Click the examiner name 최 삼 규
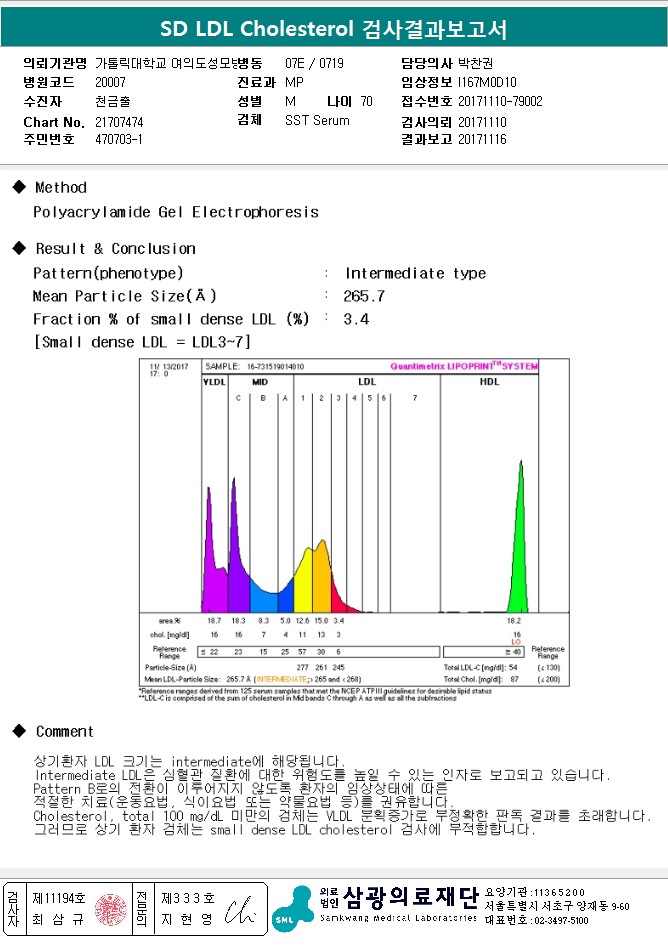The image size is (668, 947). click(58, 919)
